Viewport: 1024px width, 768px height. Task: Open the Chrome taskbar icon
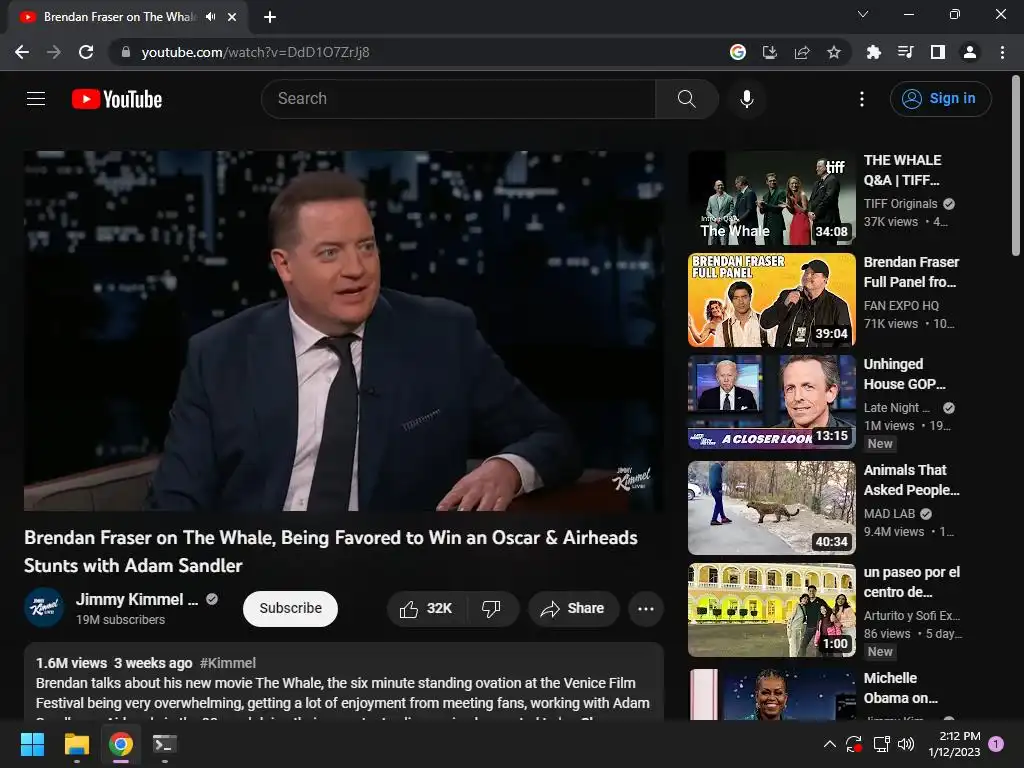click(121, 744)
